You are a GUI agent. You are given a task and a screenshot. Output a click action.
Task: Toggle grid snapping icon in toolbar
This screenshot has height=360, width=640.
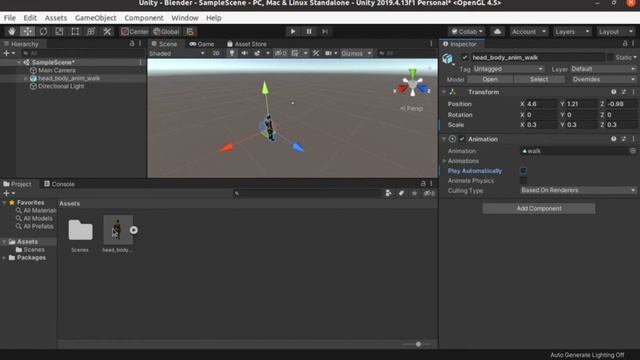click(x=190, y=31)
